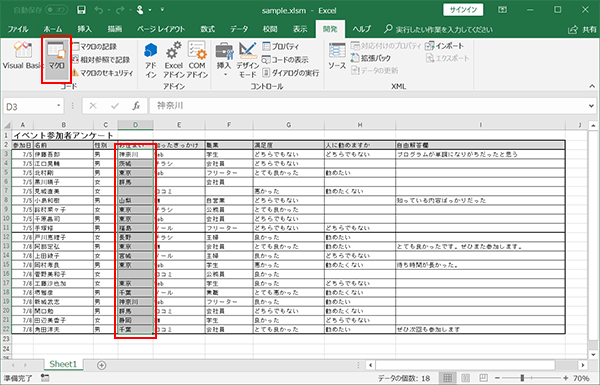Switch to the ホーム tab

coord(53,29)
